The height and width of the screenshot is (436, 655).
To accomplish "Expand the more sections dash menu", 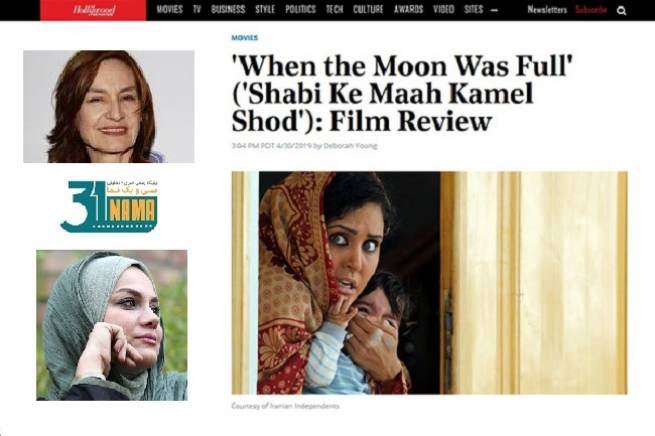I will (x=494, y=10).
